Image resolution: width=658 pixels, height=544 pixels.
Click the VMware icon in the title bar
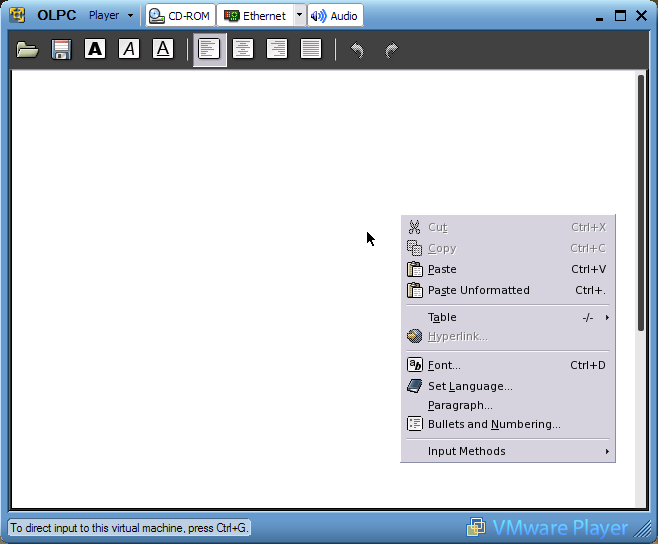coord(17,15)
